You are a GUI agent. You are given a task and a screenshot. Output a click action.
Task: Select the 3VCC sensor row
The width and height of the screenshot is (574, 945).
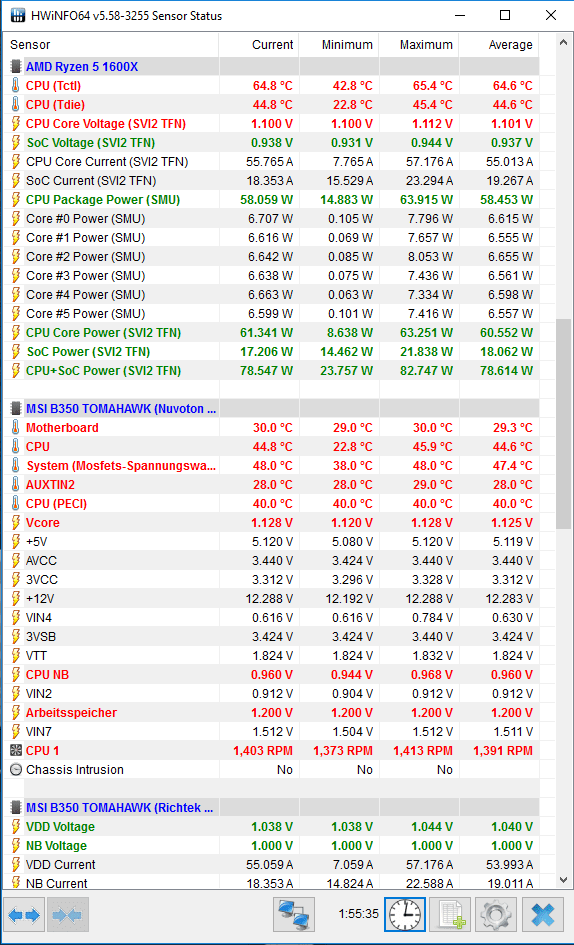pyautogui.click(x=271, y=580)
